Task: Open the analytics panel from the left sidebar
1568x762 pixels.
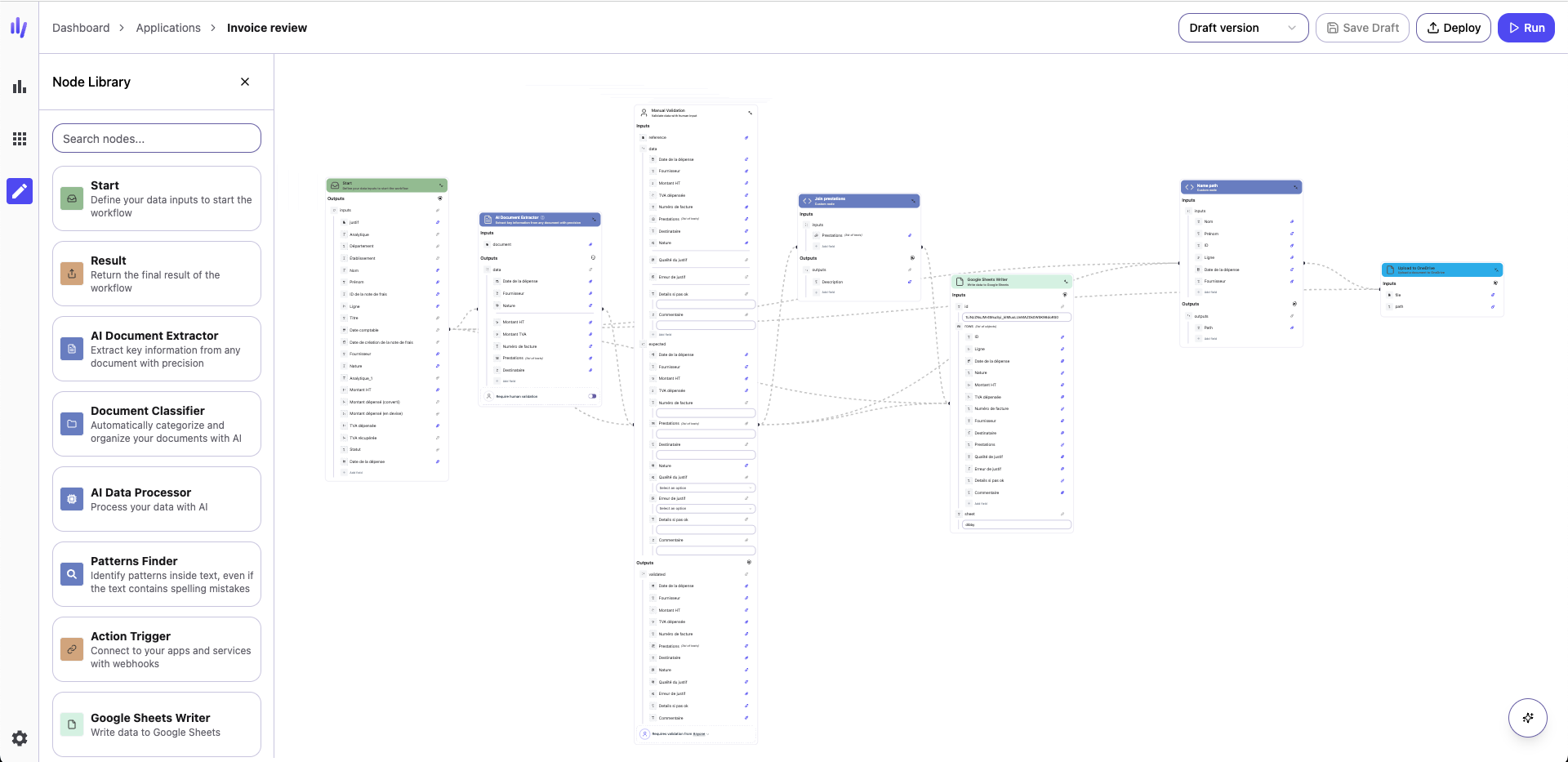Action: [20, 87]
